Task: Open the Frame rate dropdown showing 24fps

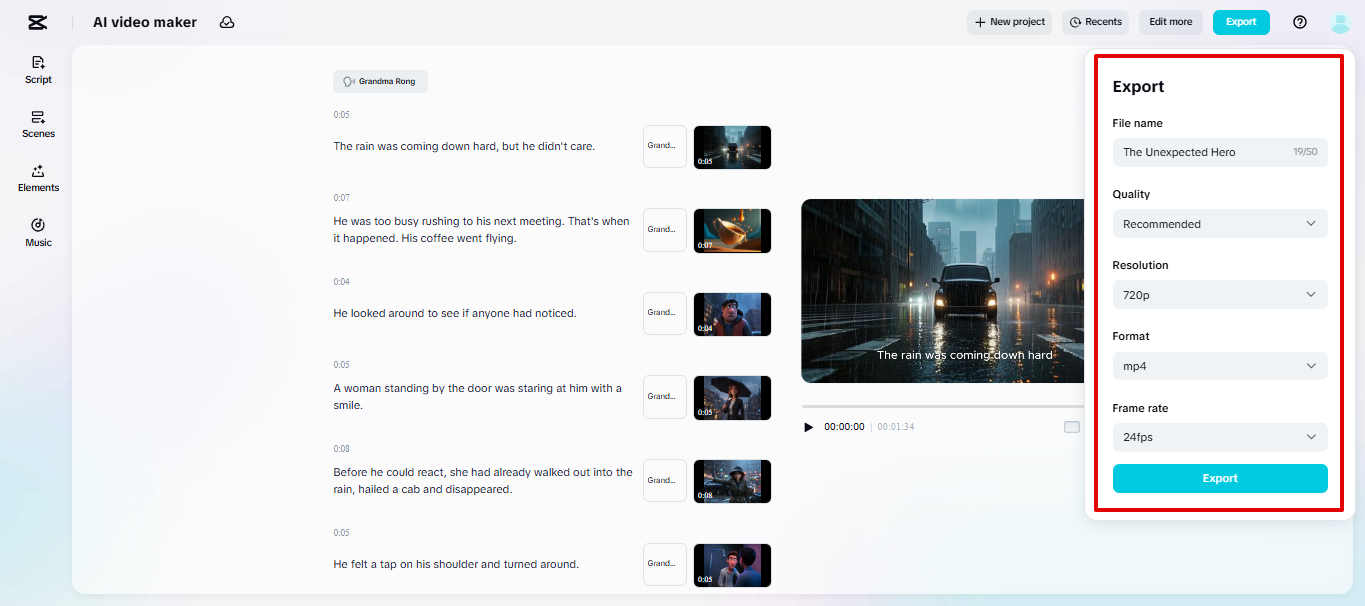Action: coord(1219,437)
